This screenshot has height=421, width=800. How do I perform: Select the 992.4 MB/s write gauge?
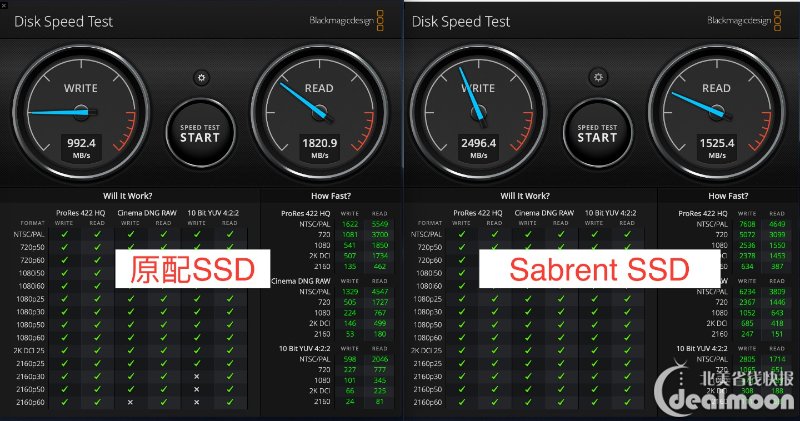pos(81,112)
